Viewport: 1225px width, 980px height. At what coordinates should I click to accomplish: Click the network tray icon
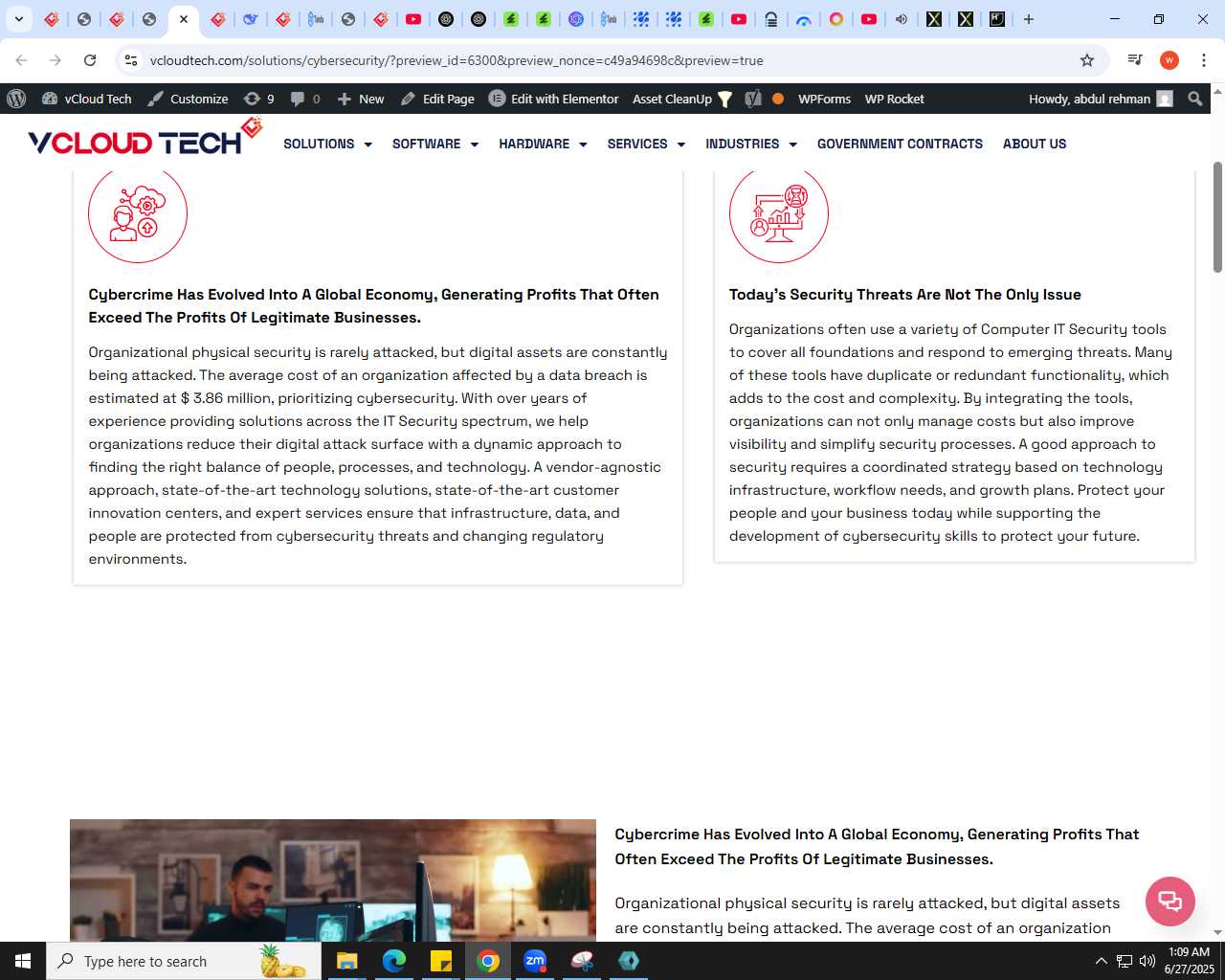tap(1125, 961)
